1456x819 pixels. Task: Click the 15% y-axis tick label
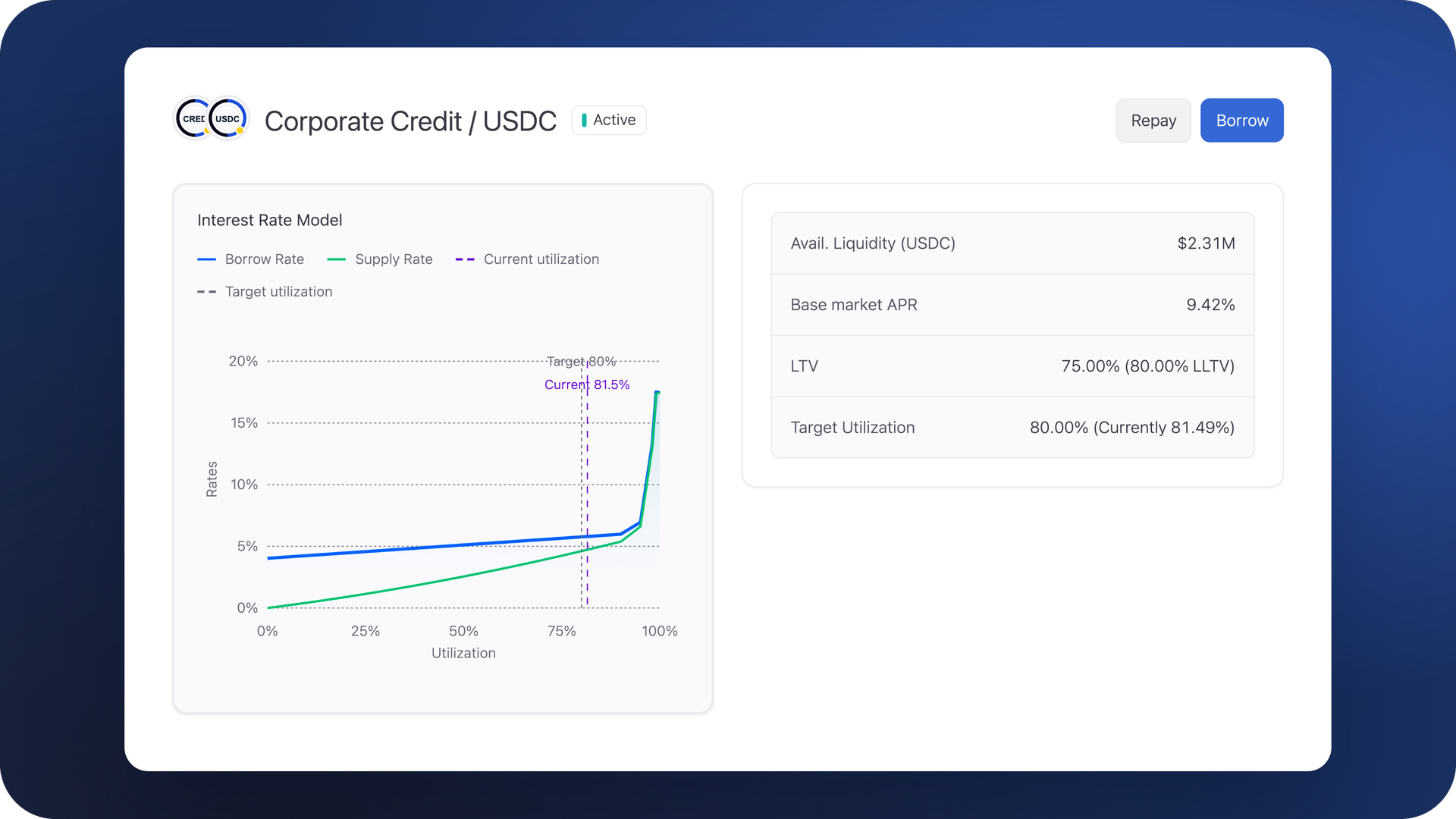click(x=244, y=422)
